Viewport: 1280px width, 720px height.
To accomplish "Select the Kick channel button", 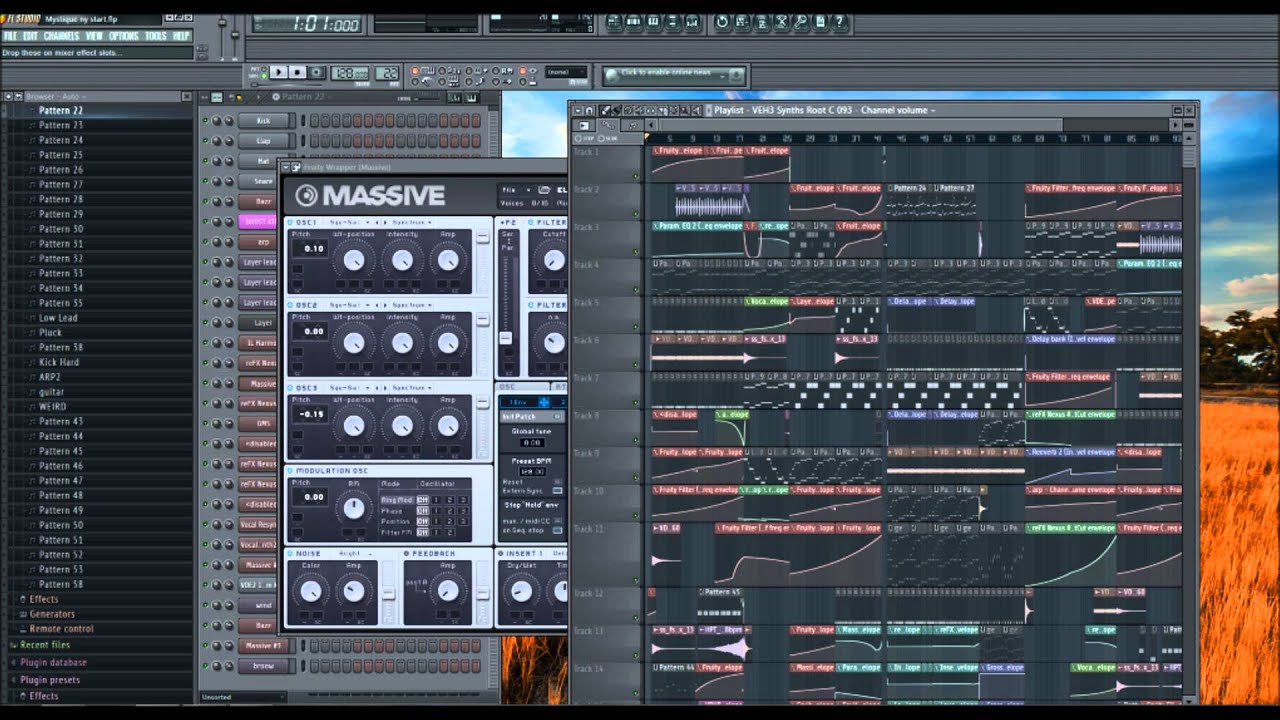I will [264, 121].
